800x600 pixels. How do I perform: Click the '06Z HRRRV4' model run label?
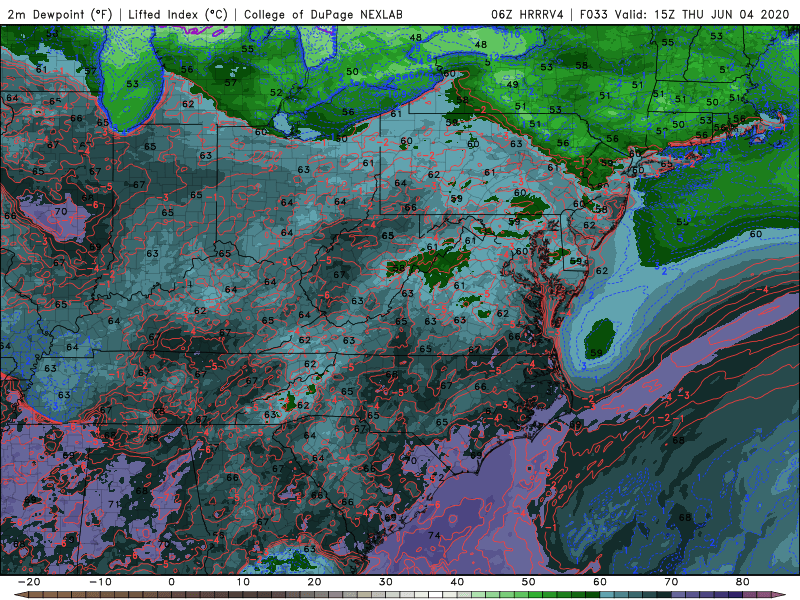(x=527, y=14)
